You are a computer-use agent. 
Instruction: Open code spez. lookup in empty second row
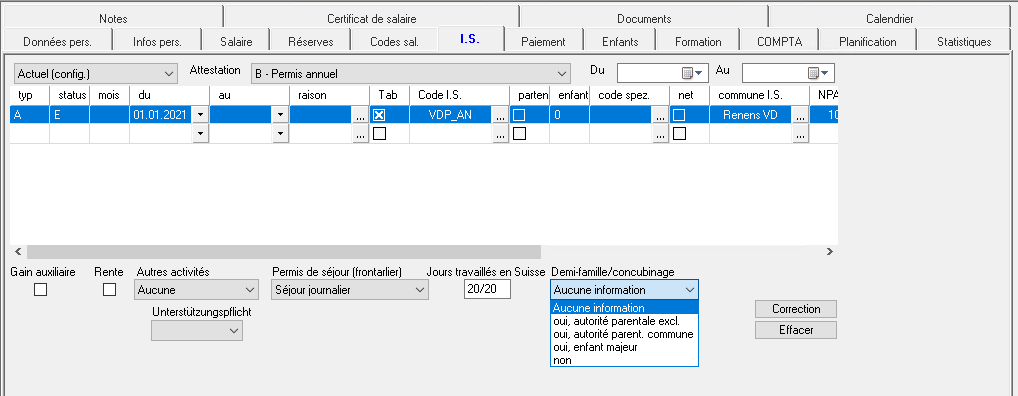(660, 134)
